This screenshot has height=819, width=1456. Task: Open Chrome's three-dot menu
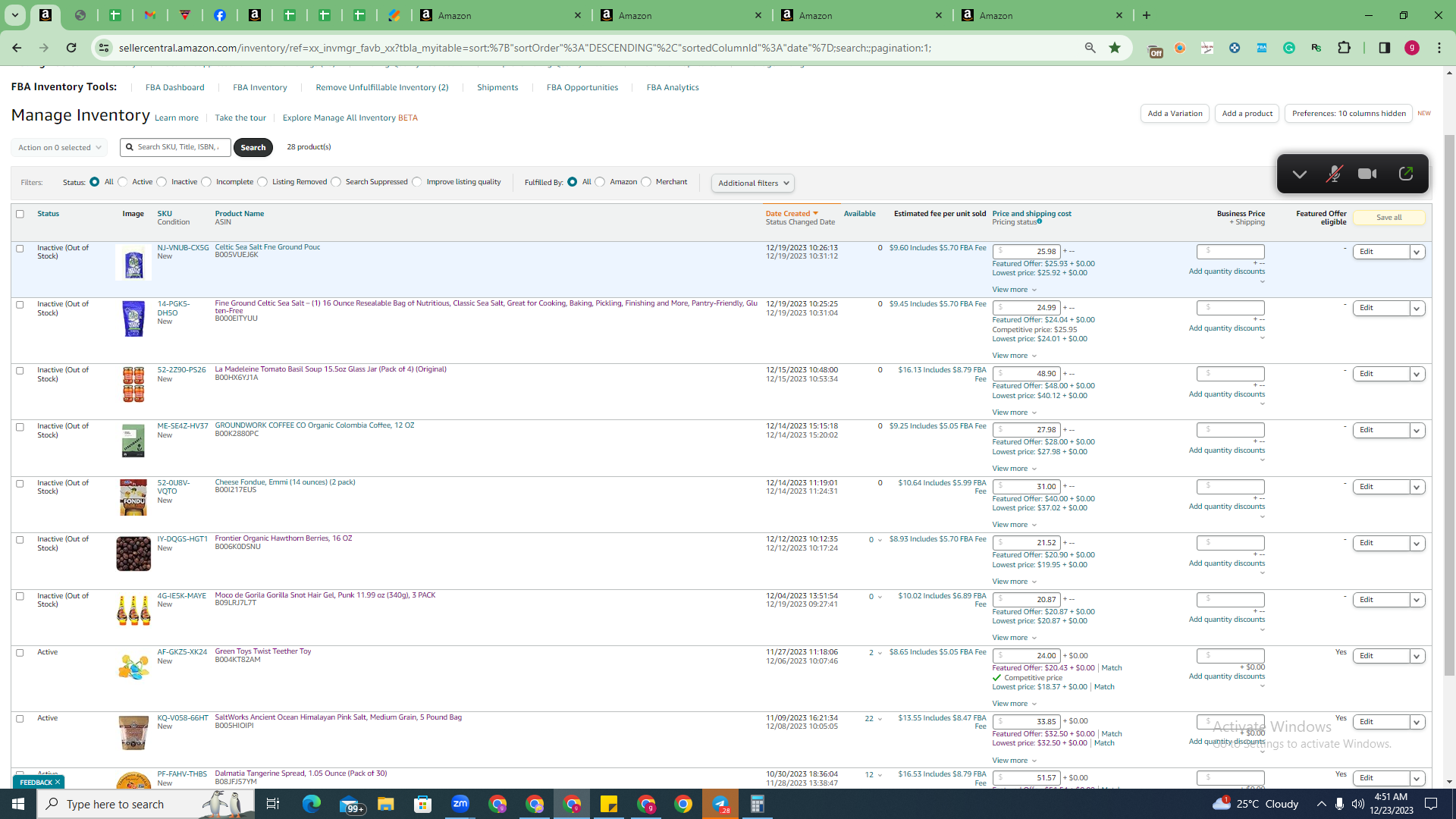coord(1439,48)
